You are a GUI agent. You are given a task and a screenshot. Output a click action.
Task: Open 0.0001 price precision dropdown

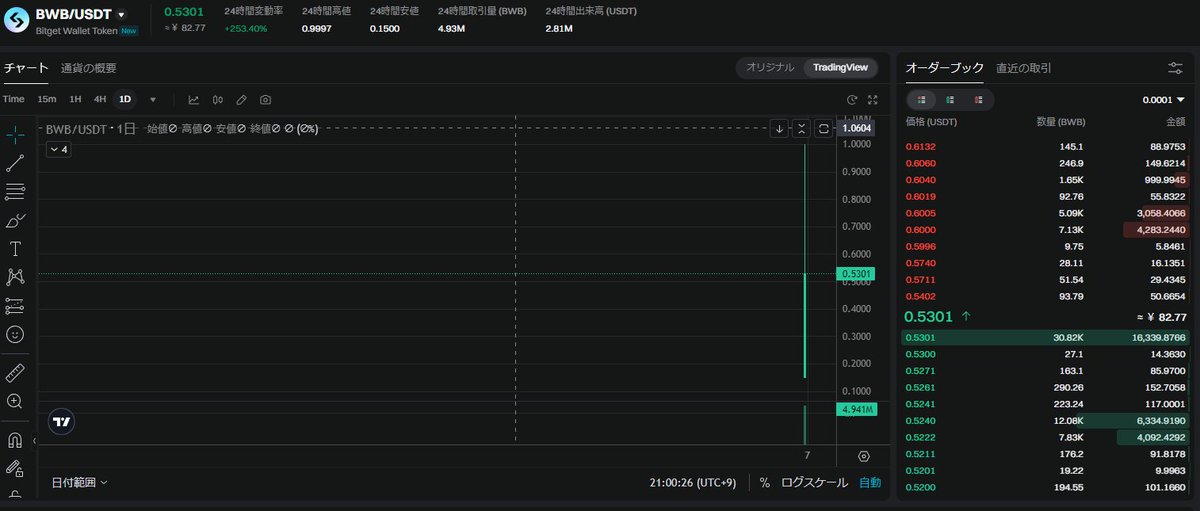point(1164,100)
